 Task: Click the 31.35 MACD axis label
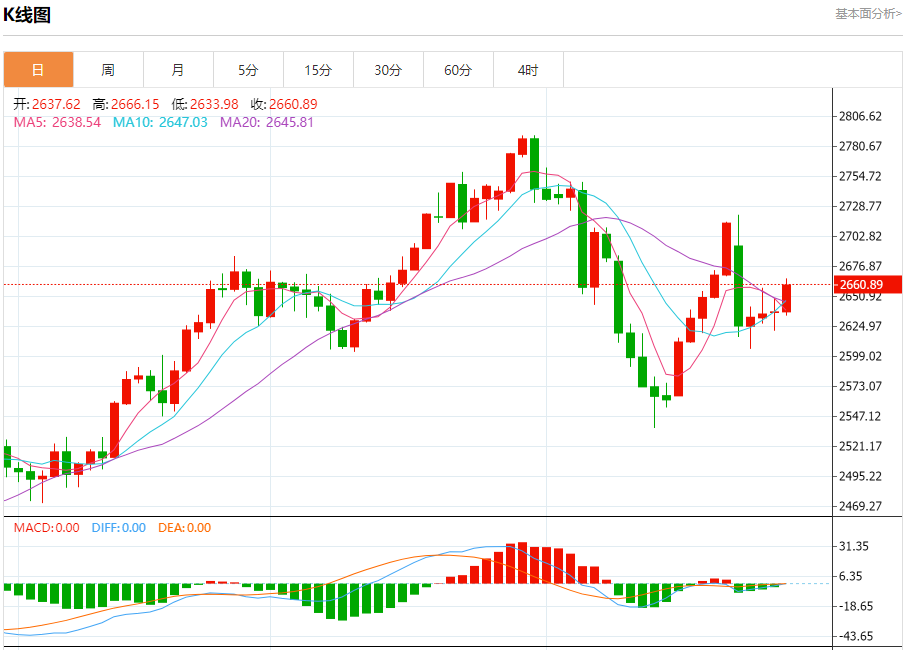(x=853, y=547)
